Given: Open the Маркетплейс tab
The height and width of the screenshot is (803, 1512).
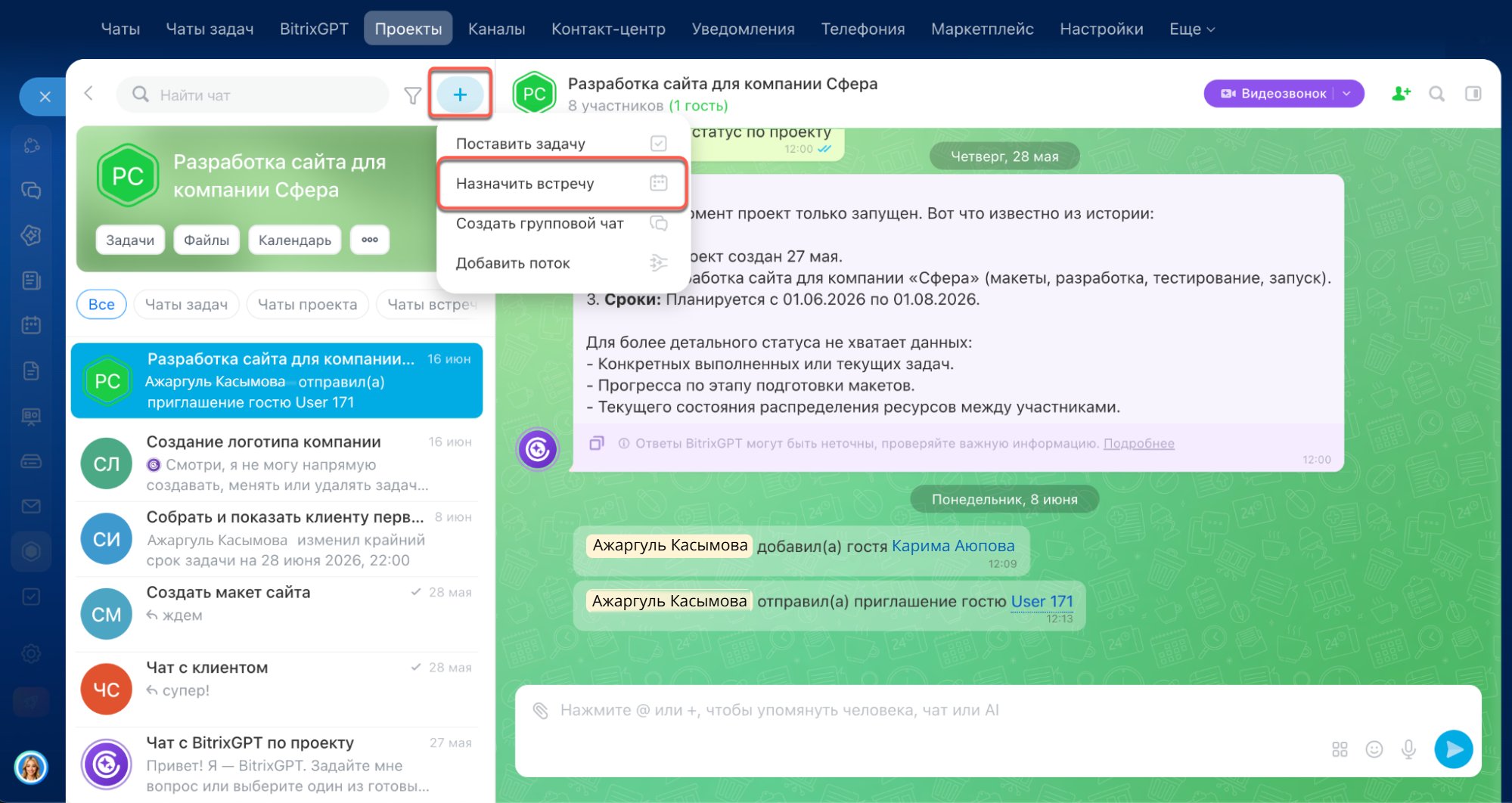Looking at the screenshot, I should tap(982, 29).
